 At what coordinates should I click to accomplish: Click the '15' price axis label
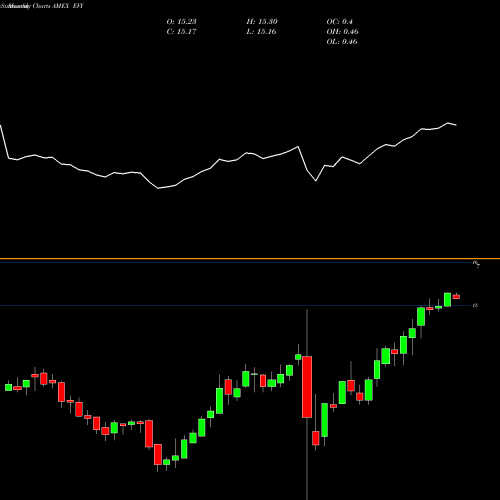pyautogui.click(x=476, y=305)
